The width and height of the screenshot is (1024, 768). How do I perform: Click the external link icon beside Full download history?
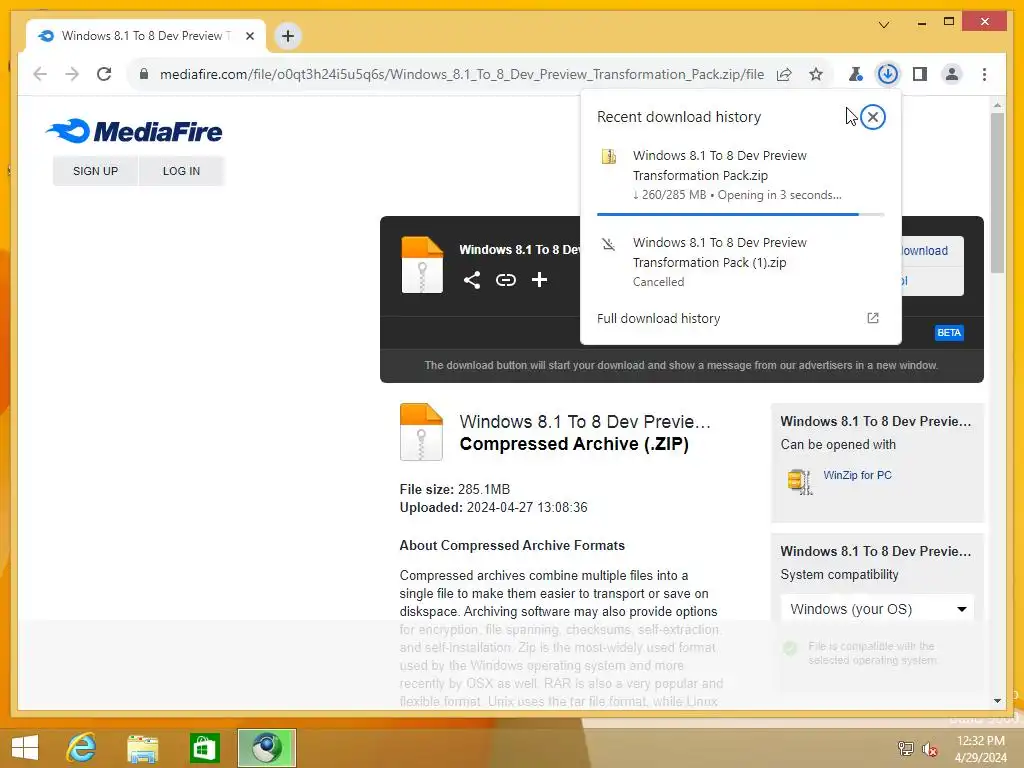tap(872, 318)
